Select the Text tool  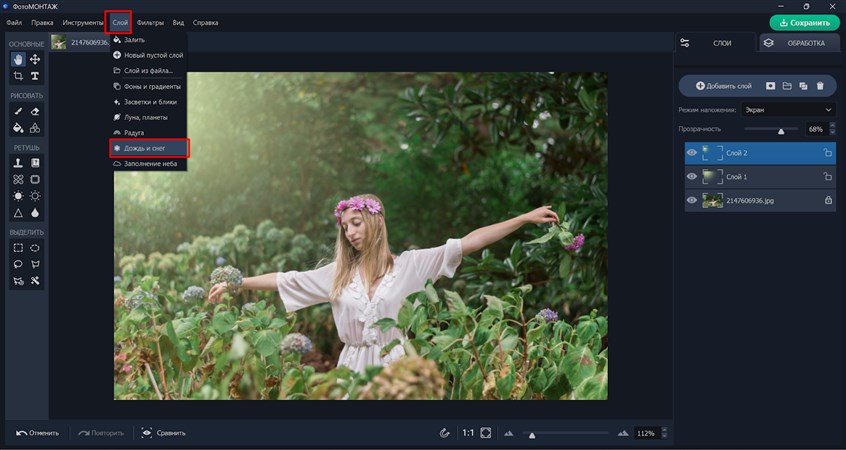[35, 76]
